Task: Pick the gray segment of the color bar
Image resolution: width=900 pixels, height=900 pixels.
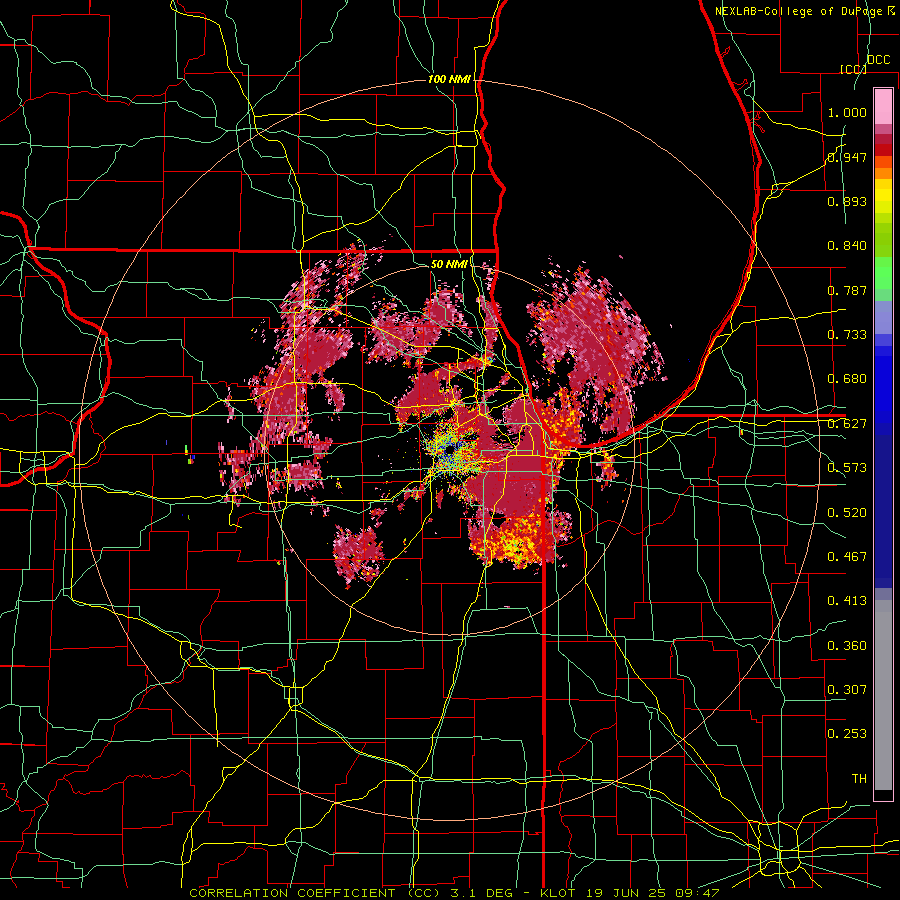Action: [x=883, y=695]
